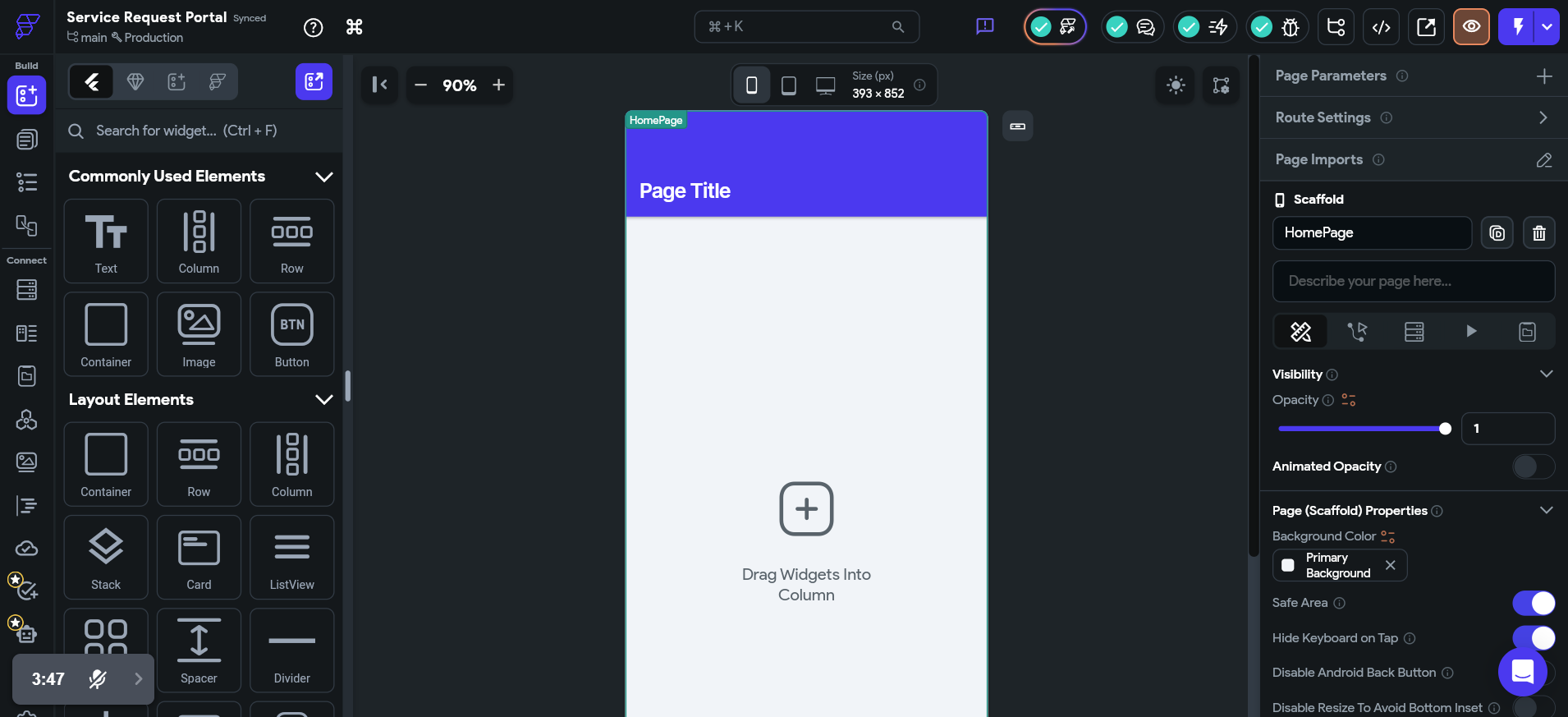The height and width of the screenshot is (717, 1568).
Task: Open run mode dropdown arrow
Action: (x=1547, y=27)
